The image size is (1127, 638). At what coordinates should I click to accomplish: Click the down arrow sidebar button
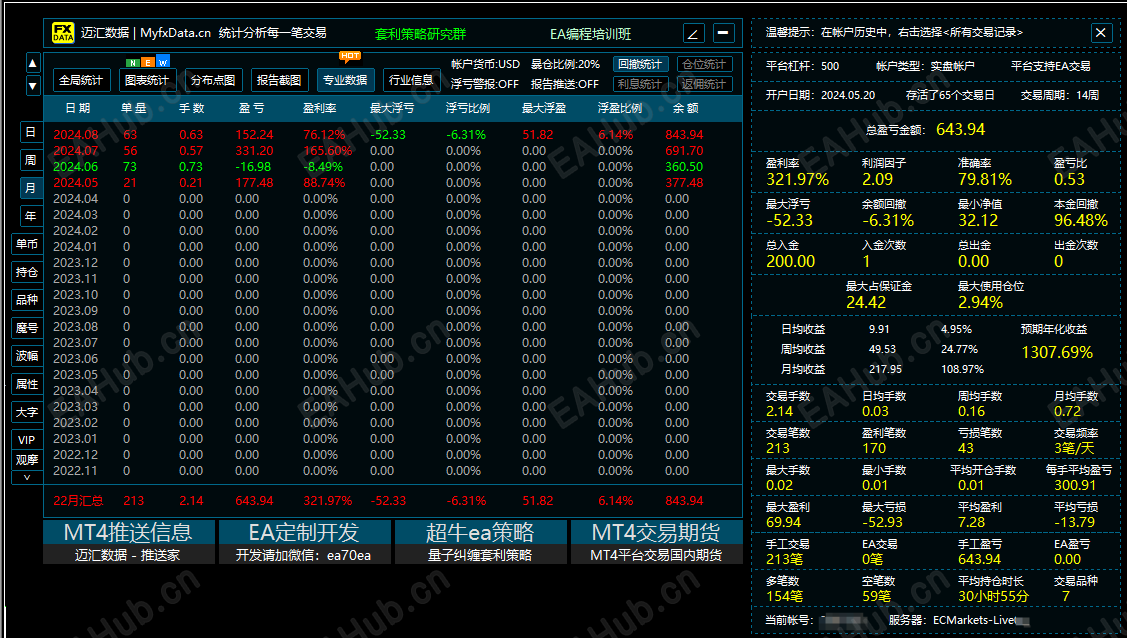(33, 85)
